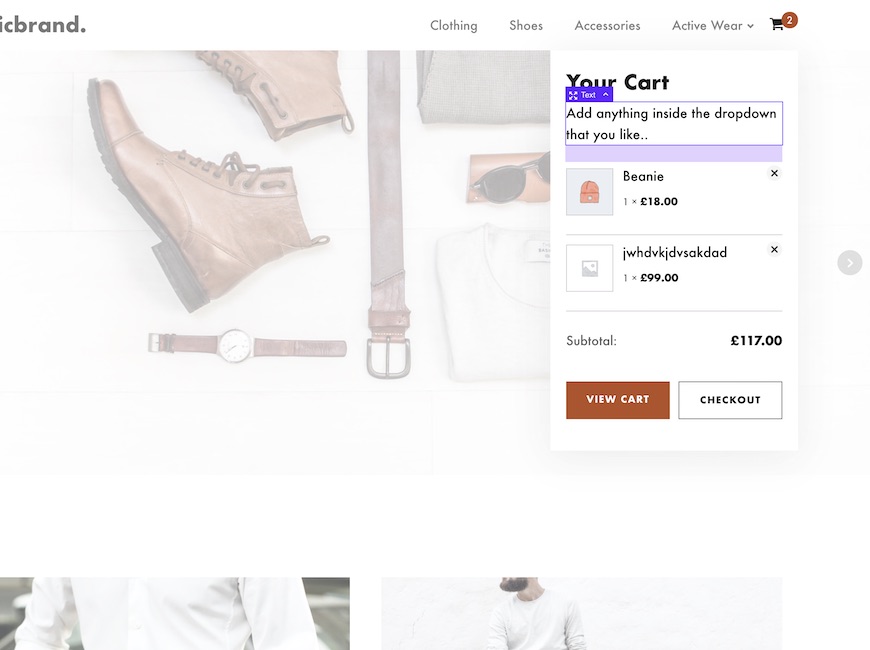Expand the Active Wear dropdown menu
The image size is (870, 650).
point(712,26)
